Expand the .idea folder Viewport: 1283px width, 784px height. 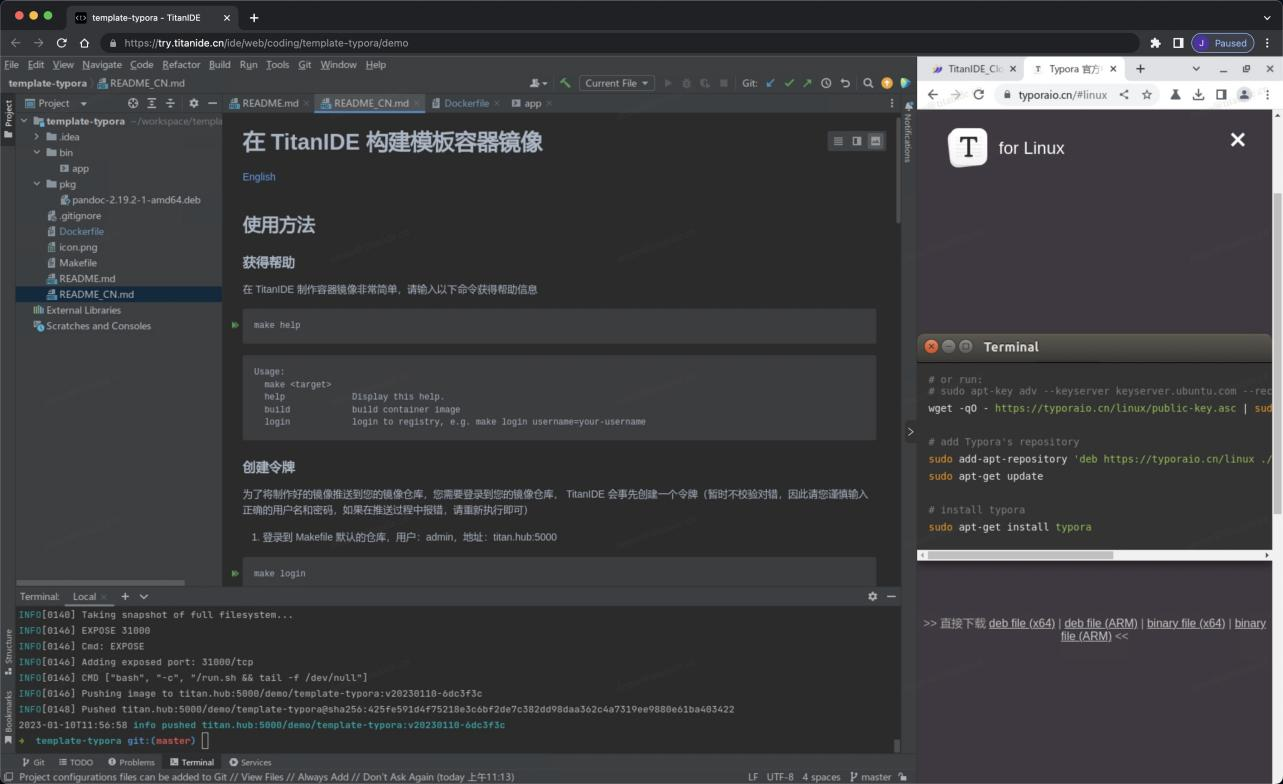[x=37, y=137]
